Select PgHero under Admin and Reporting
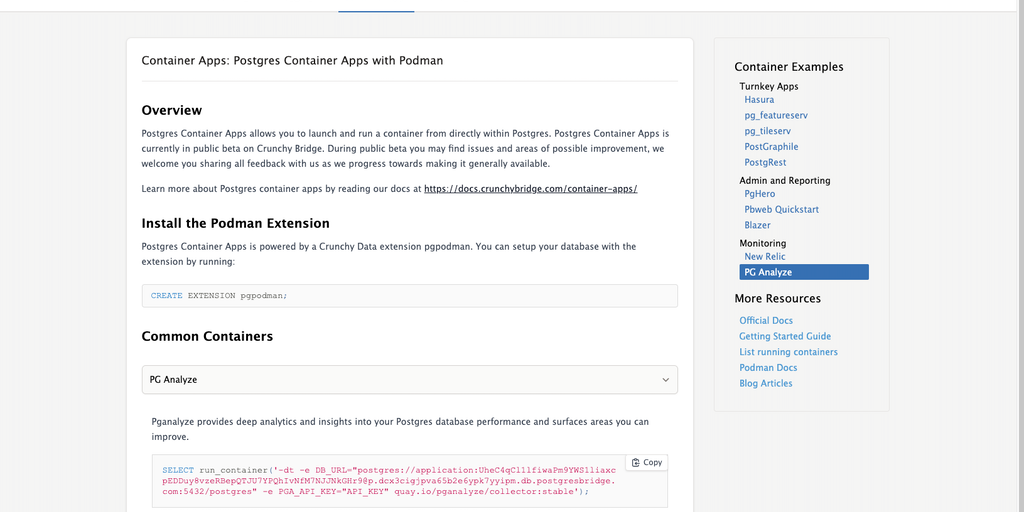The image size is (1024, 512). click(x=759, y=194)
